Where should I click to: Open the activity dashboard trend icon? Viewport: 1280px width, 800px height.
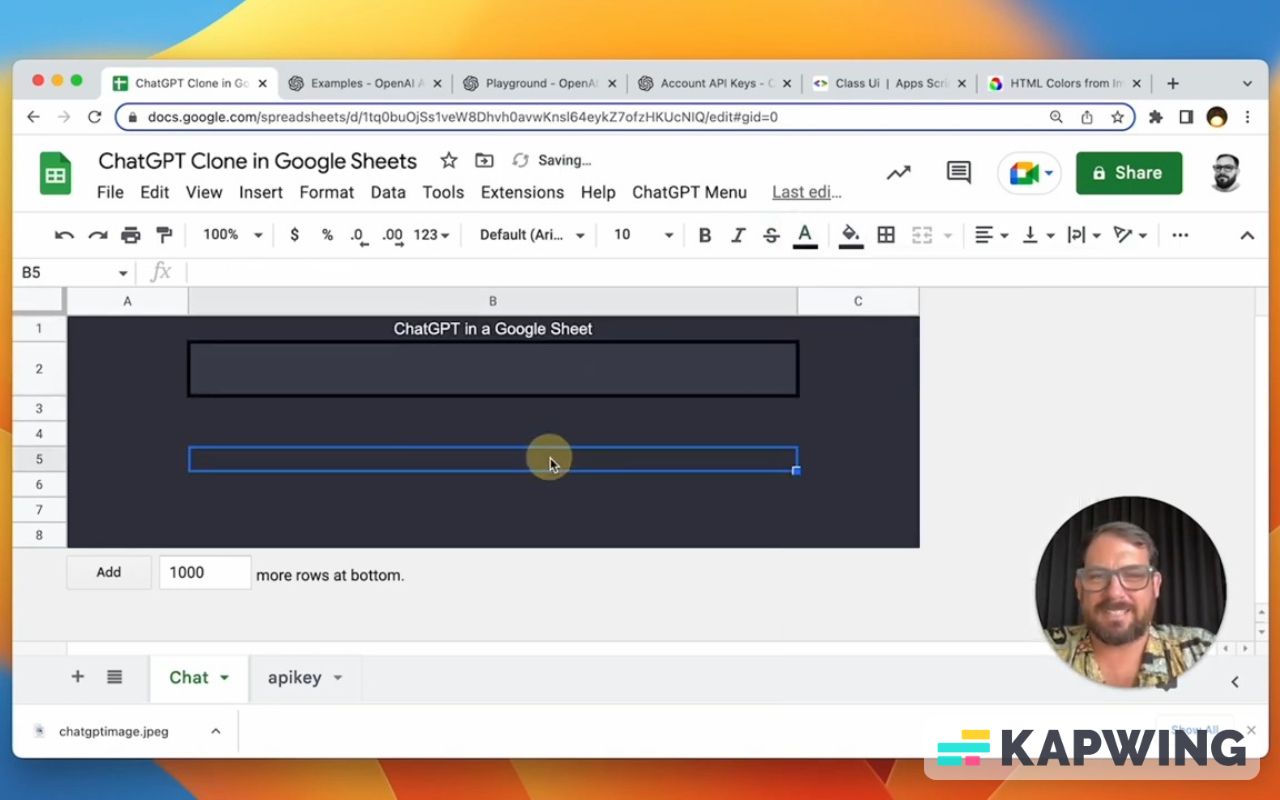(x=899, y=173)
